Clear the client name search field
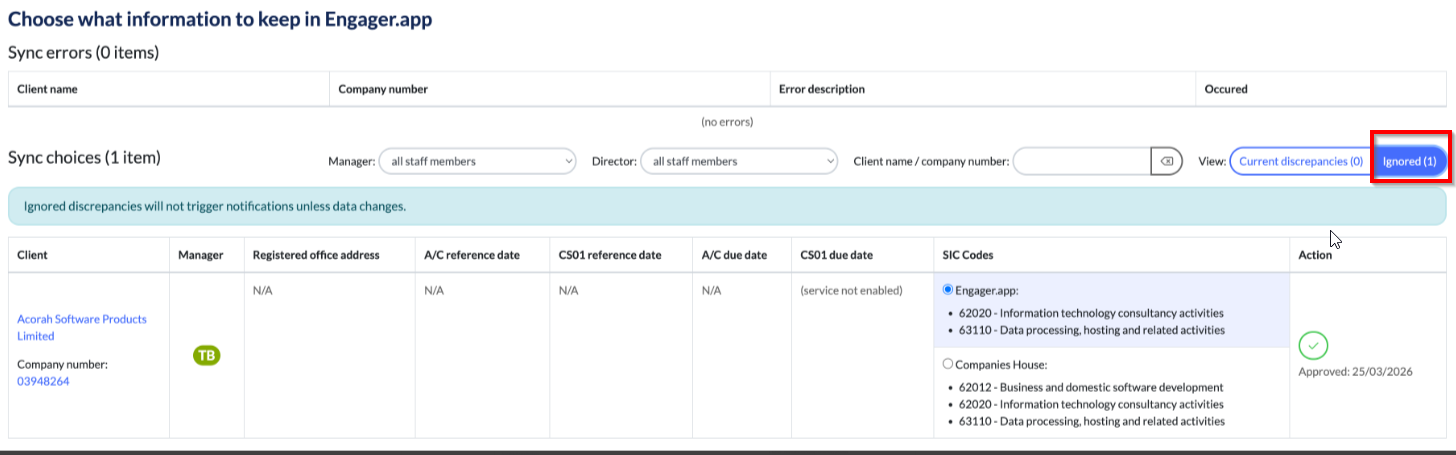The height and width of the screenshot is (455, 1456). (x=1166, y=161)
